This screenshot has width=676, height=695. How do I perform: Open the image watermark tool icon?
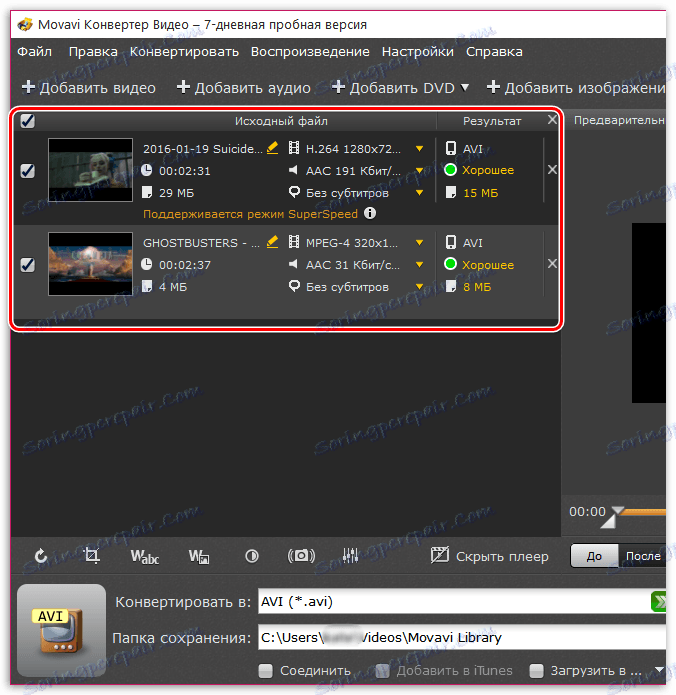(x=199, y=556)
